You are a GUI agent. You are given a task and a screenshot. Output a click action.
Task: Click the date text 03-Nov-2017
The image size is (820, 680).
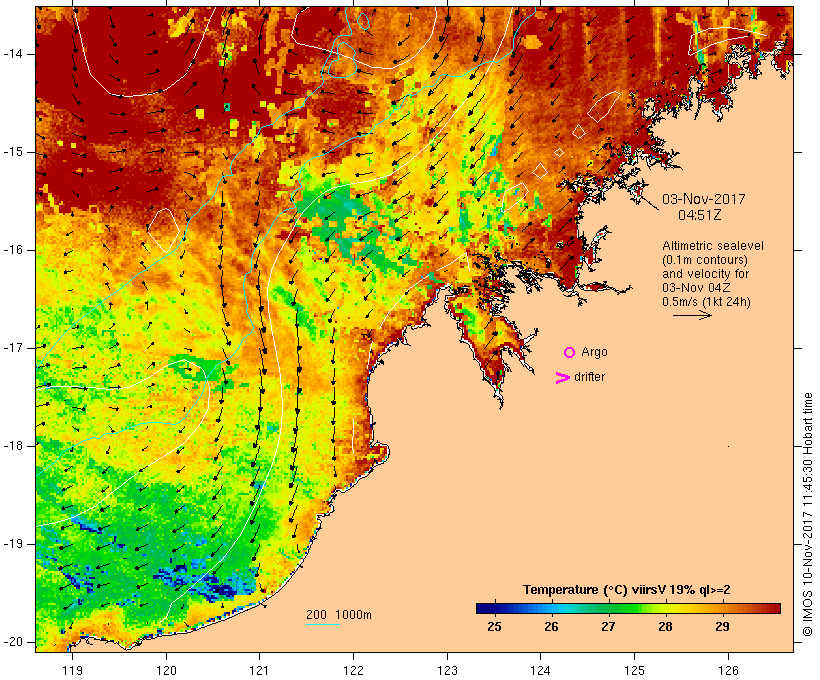tap(703, 199)
